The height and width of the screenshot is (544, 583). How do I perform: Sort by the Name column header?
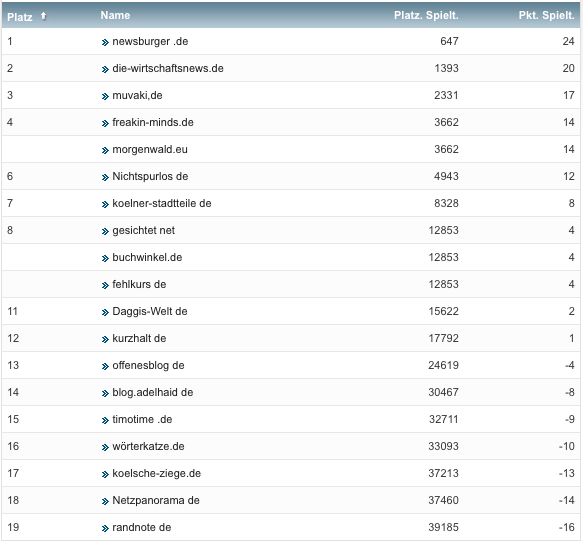pyautogui.click(x=115, y=15)
